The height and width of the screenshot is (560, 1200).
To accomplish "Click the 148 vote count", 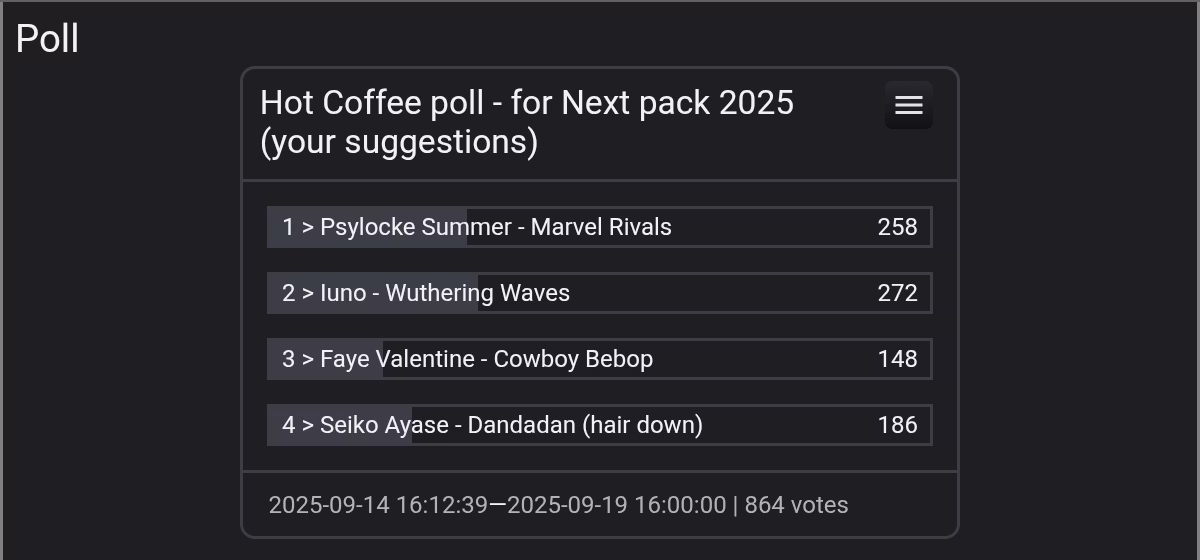I will (897, 359).
